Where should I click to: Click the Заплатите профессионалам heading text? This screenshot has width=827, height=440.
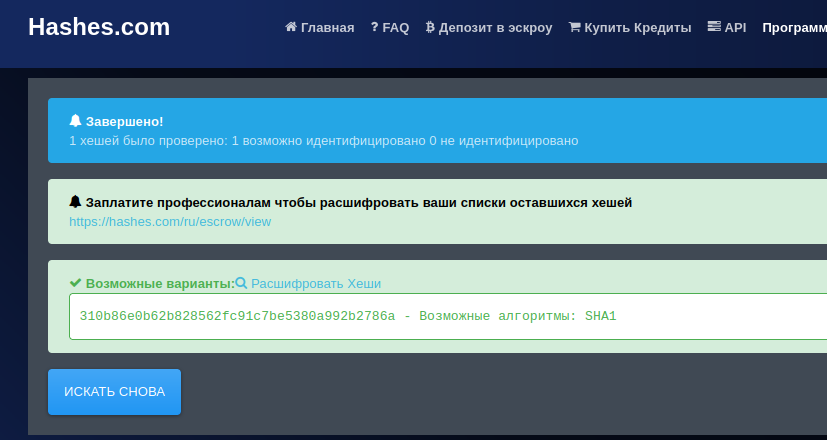(x=359, y=203)
